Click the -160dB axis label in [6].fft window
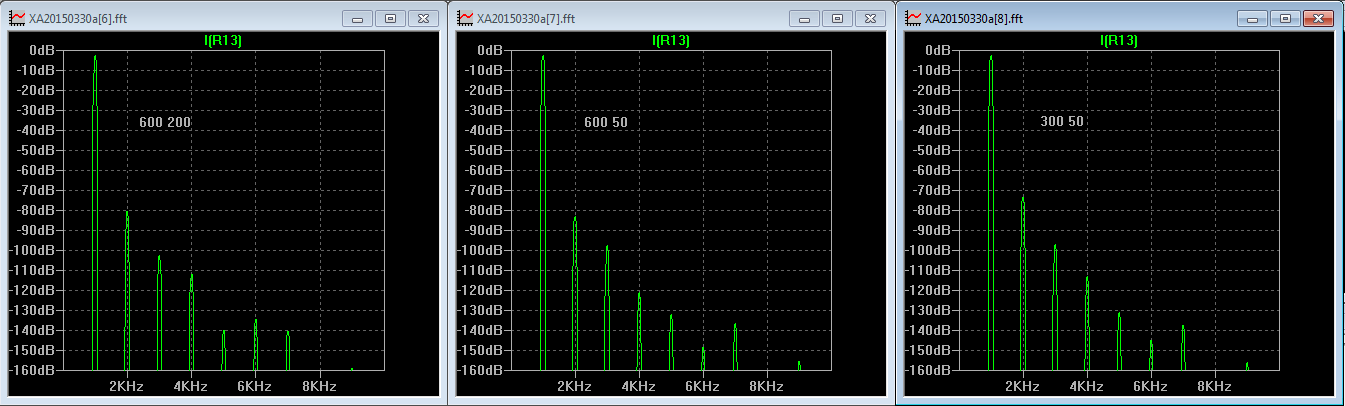 [x=34, y=370]
